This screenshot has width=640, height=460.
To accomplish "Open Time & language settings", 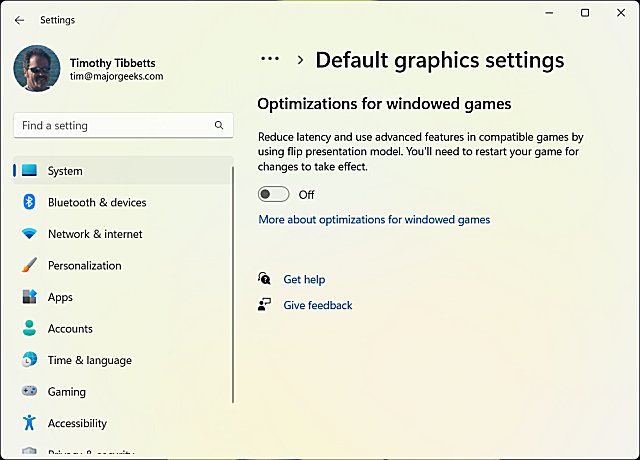I will click(89, 360).
